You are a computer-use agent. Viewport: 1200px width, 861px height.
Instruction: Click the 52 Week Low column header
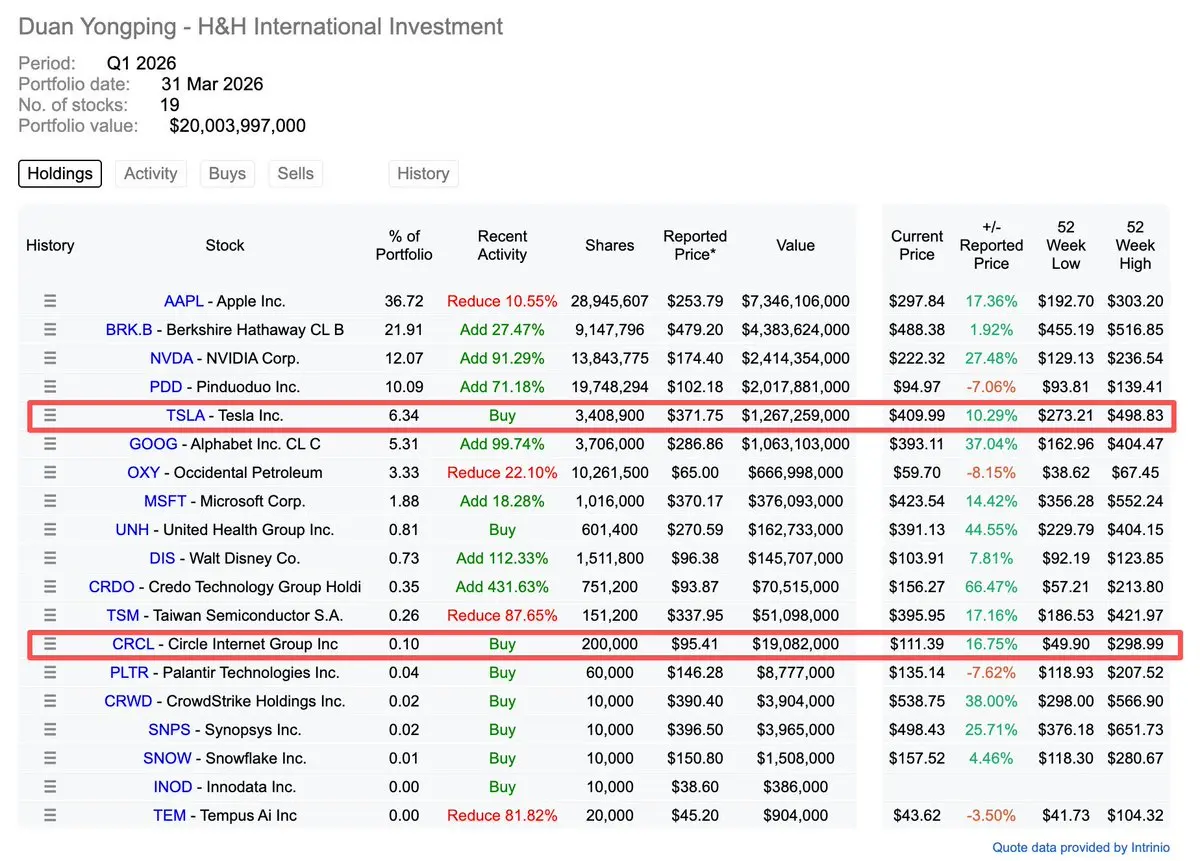click(1066, 245)
